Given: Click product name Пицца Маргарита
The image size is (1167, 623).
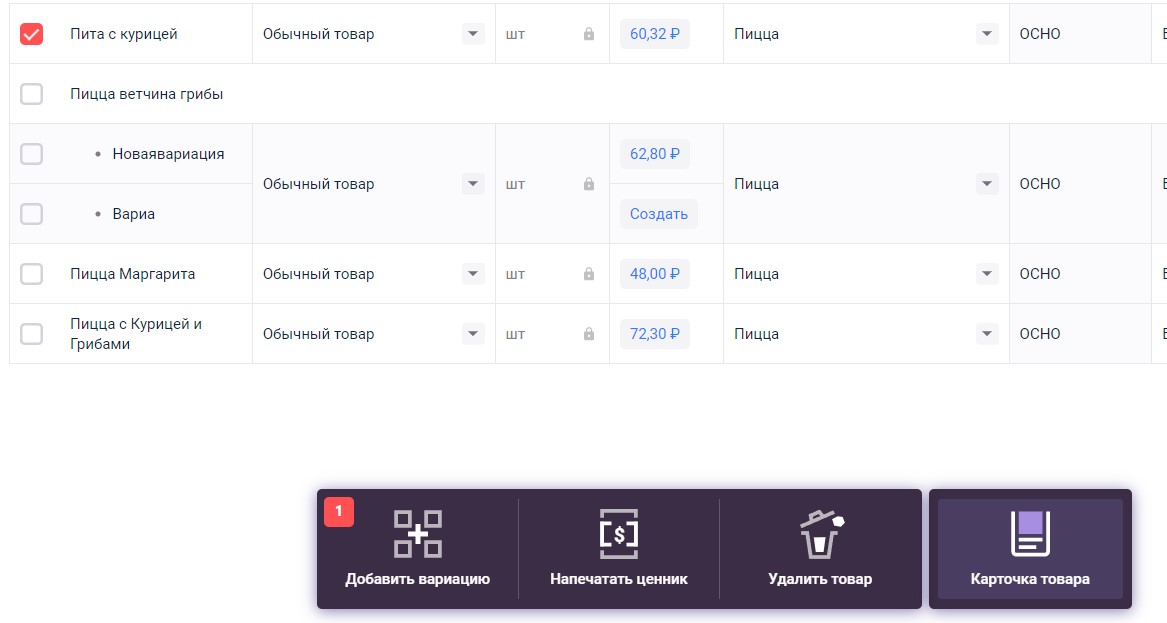Looking at the screenshot, I should (x=132, y=274).
